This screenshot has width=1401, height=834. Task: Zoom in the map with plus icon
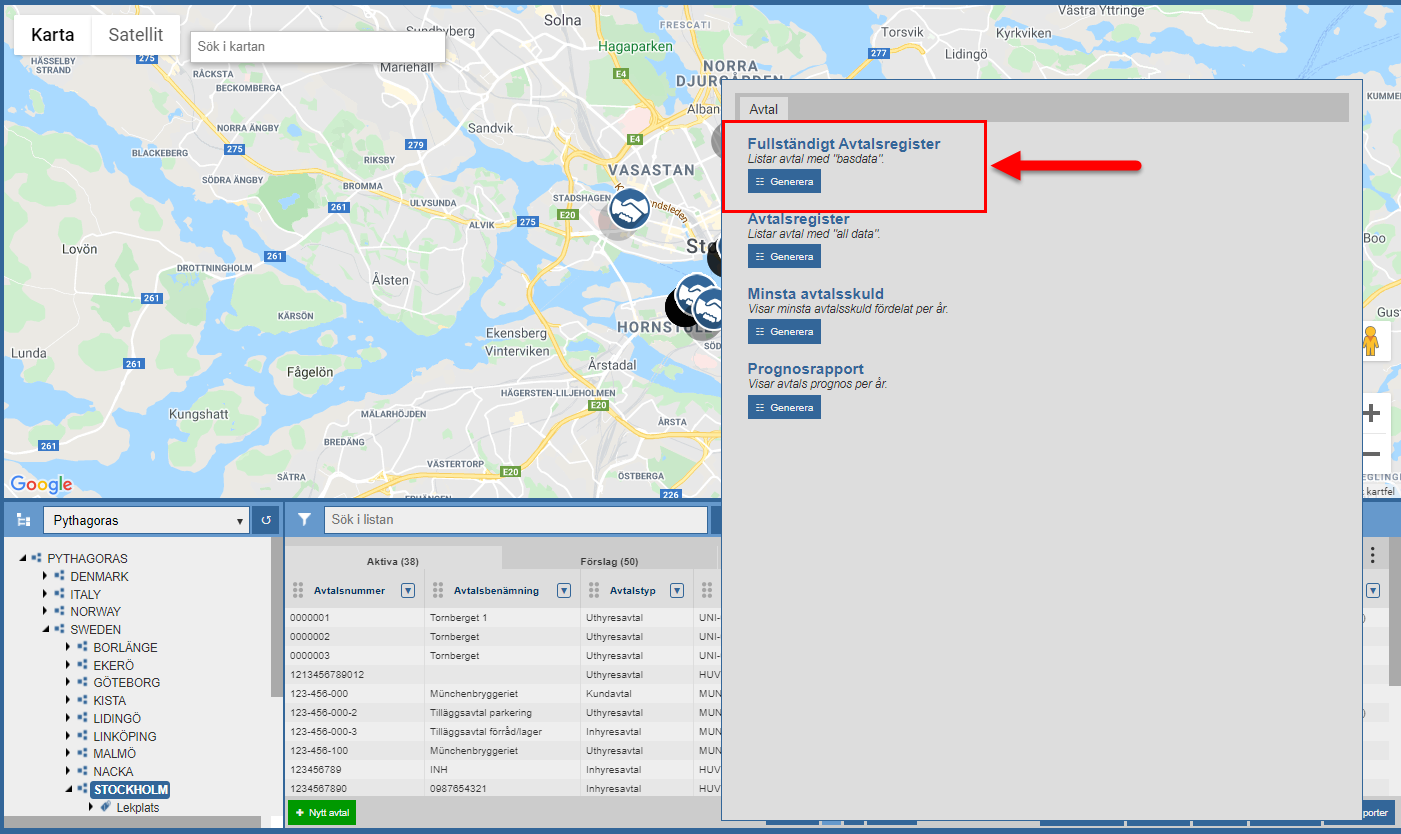pyautogui.click(x=1372, y=413)
